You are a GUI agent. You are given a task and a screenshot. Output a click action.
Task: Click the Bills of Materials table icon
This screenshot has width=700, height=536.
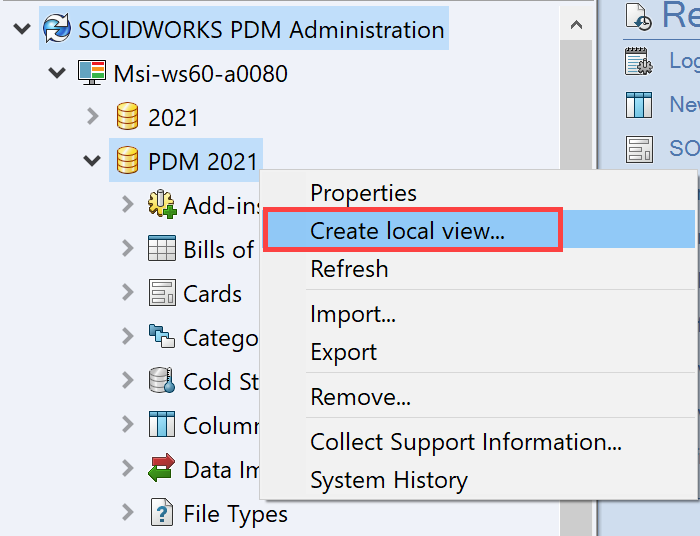[162, 249]
